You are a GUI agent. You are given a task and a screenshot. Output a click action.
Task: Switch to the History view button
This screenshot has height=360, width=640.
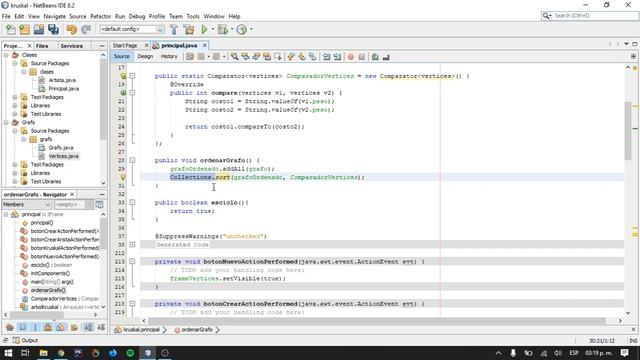click(169, 56)
